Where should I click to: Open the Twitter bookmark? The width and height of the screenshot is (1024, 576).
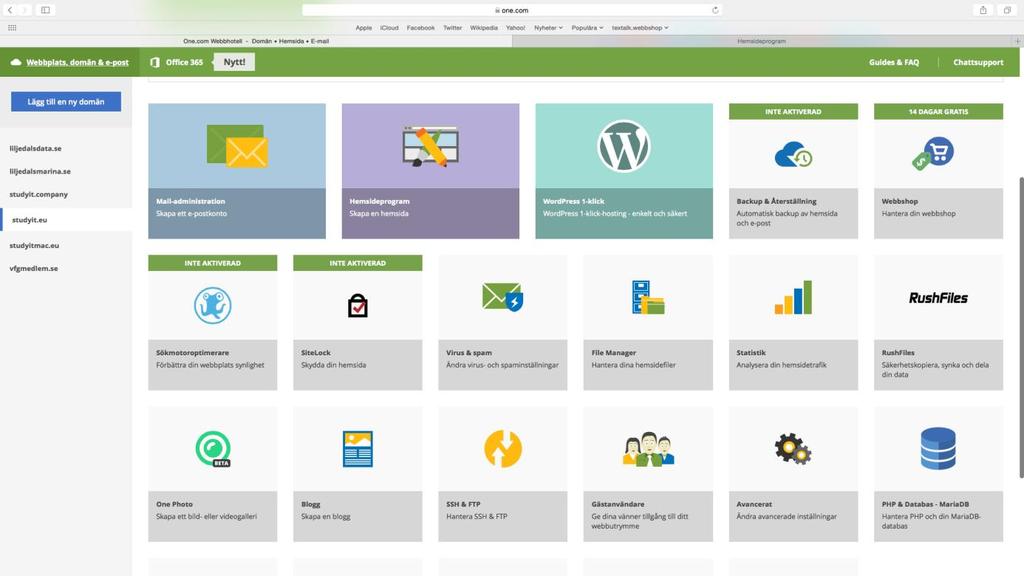pyautogui.click(x=453, y=27)
